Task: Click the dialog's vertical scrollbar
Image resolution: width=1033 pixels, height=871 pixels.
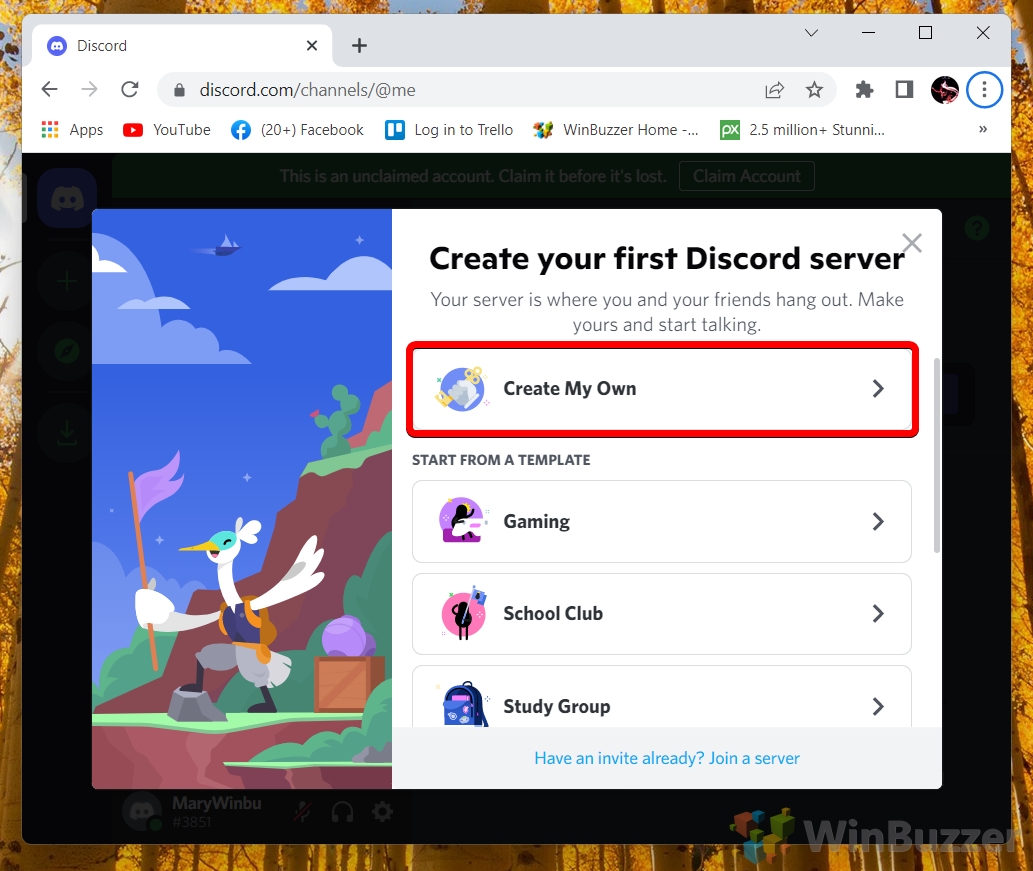Action: (x=937, y=455)
